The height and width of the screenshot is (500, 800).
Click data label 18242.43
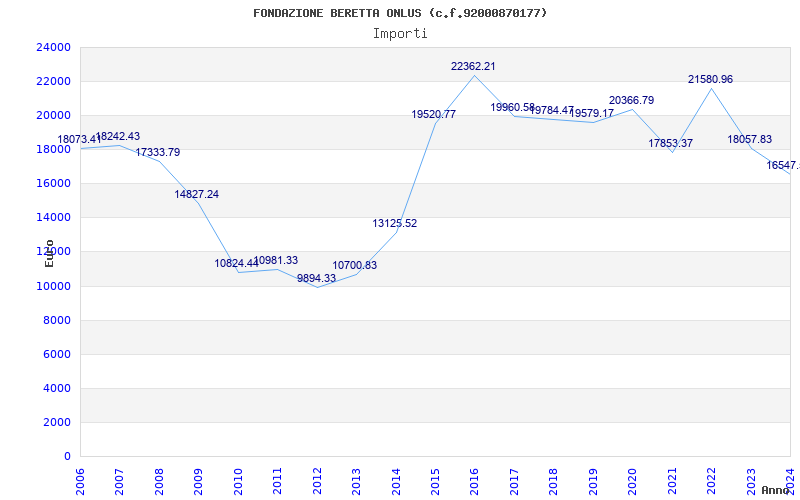tap(118, 136)
